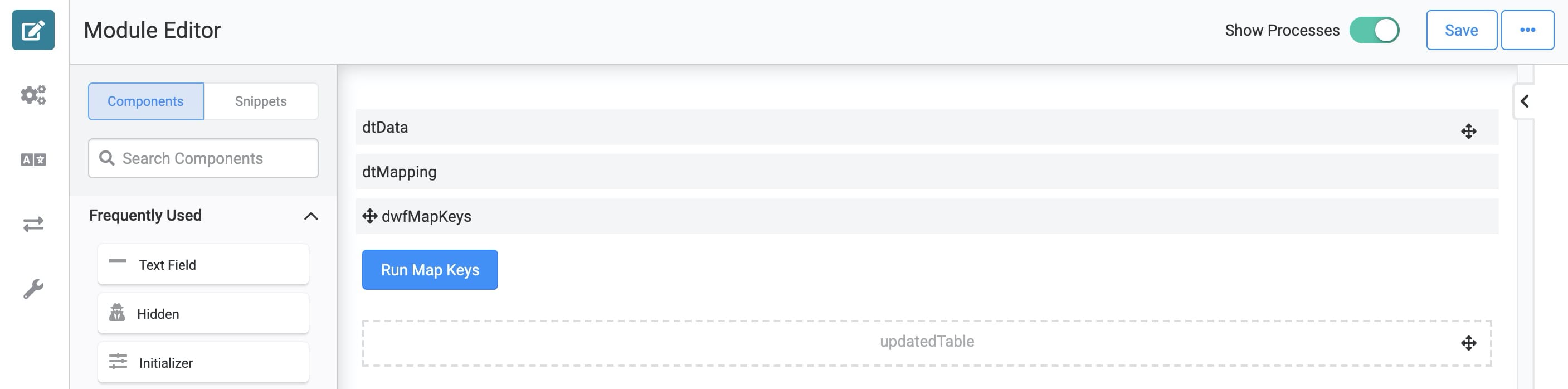Image resolution: width=1568 pixels, height=389 pixels.
Task: Open the settings gears icon in sidebar
Action: (33, 94)
